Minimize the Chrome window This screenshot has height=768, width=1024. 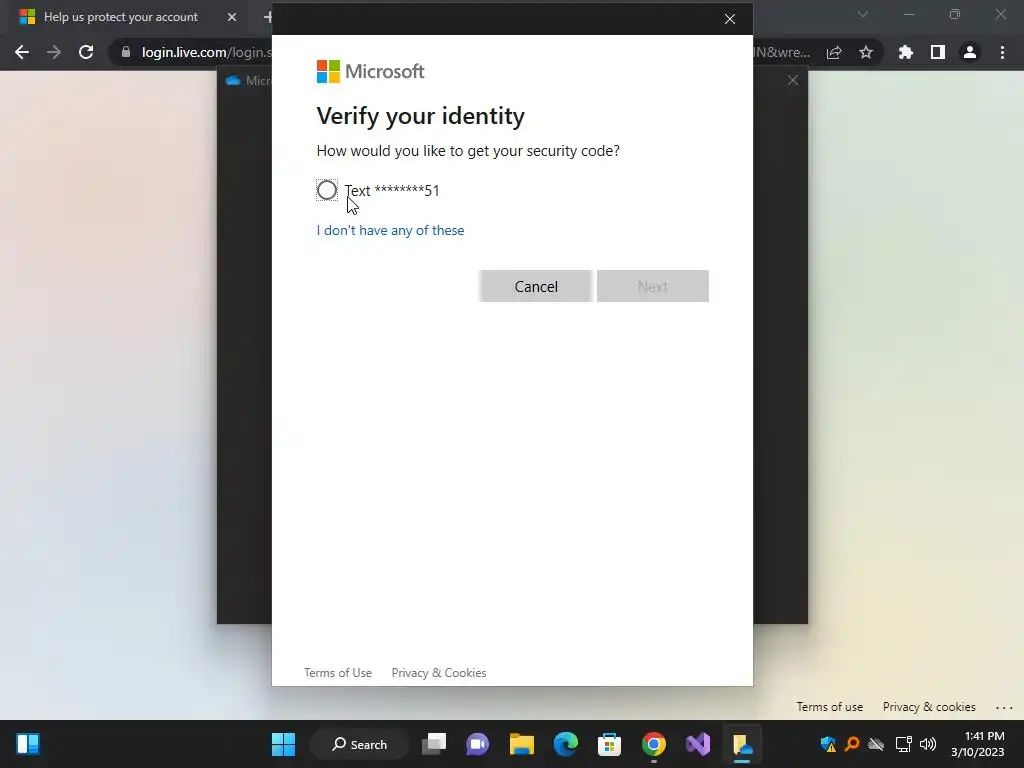[908, 14]
